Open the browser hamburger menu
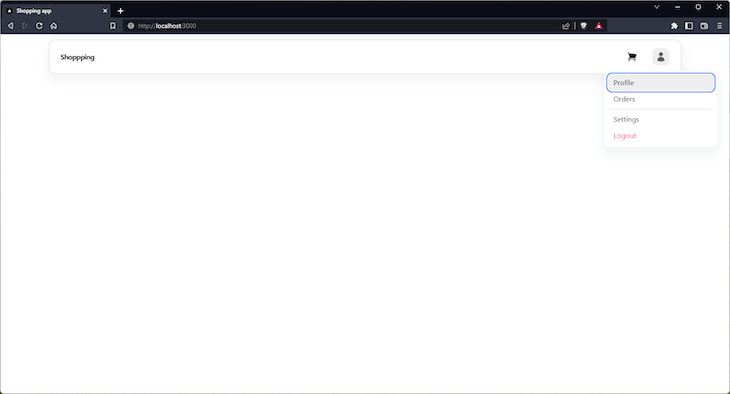Image resolution: width=730 pixels, height=394 pixels. 719,26
